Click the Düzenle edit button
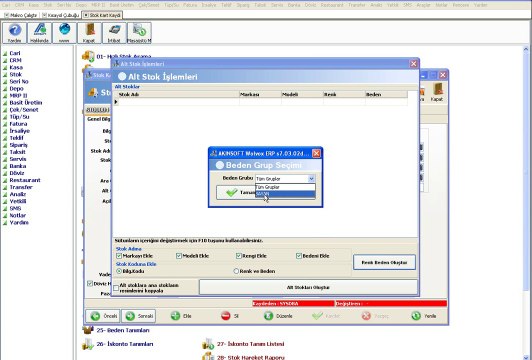The height and width of the screenshot is (360, 532). coord(278,316)
